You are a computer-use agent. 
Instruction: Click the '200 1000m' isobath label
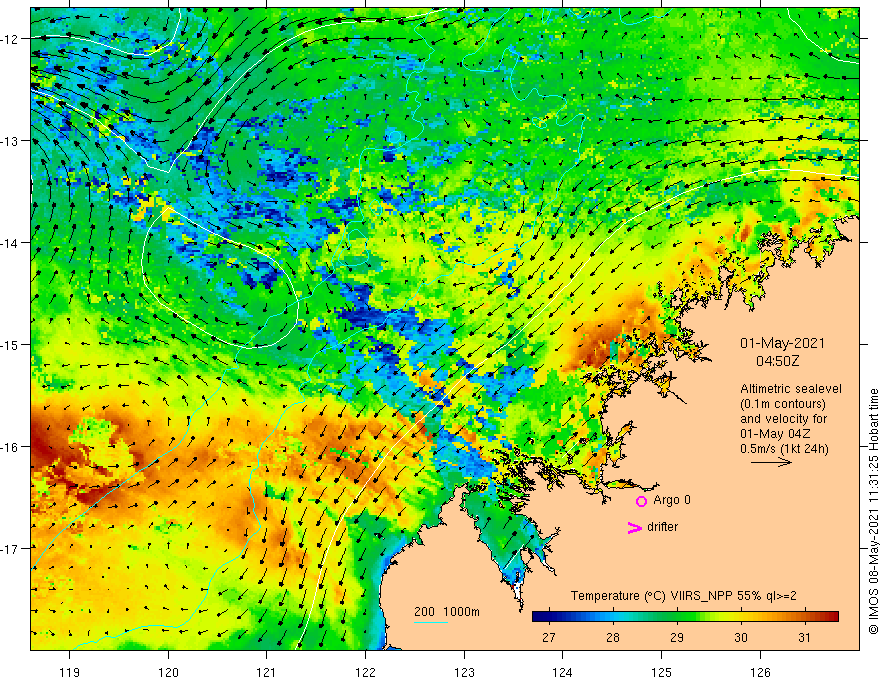(x=447, y=612)
